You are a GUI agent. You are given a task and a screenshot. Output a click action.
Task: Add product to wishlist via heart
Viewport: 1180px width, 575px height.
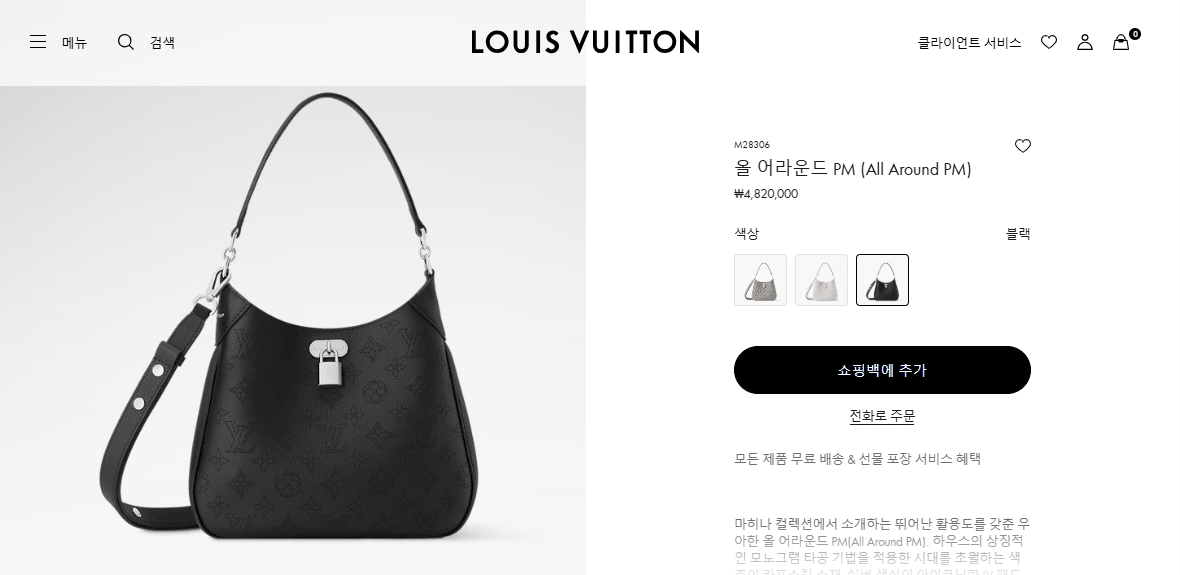click(x=1022, y=146)
